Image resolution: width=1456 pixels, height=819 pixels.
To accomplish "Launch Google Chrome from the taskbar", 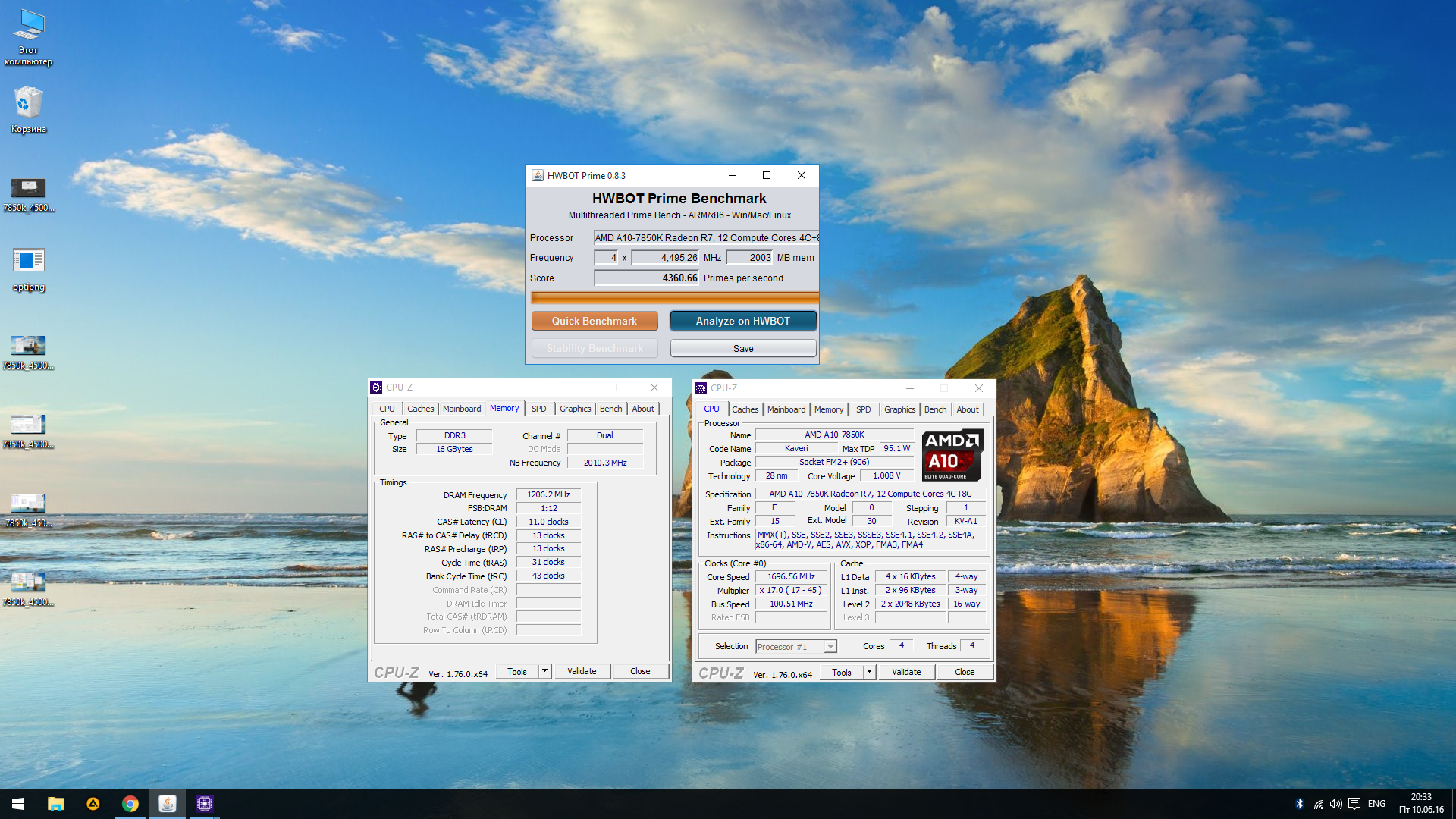I will click(130, 804).
